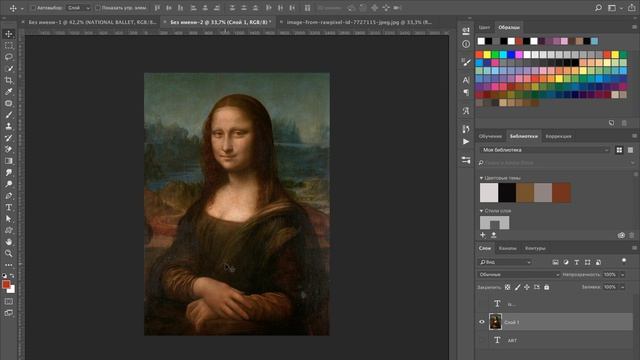Switch libraries to list view
The width and height of the screenshot is (640, 360).
630,150
